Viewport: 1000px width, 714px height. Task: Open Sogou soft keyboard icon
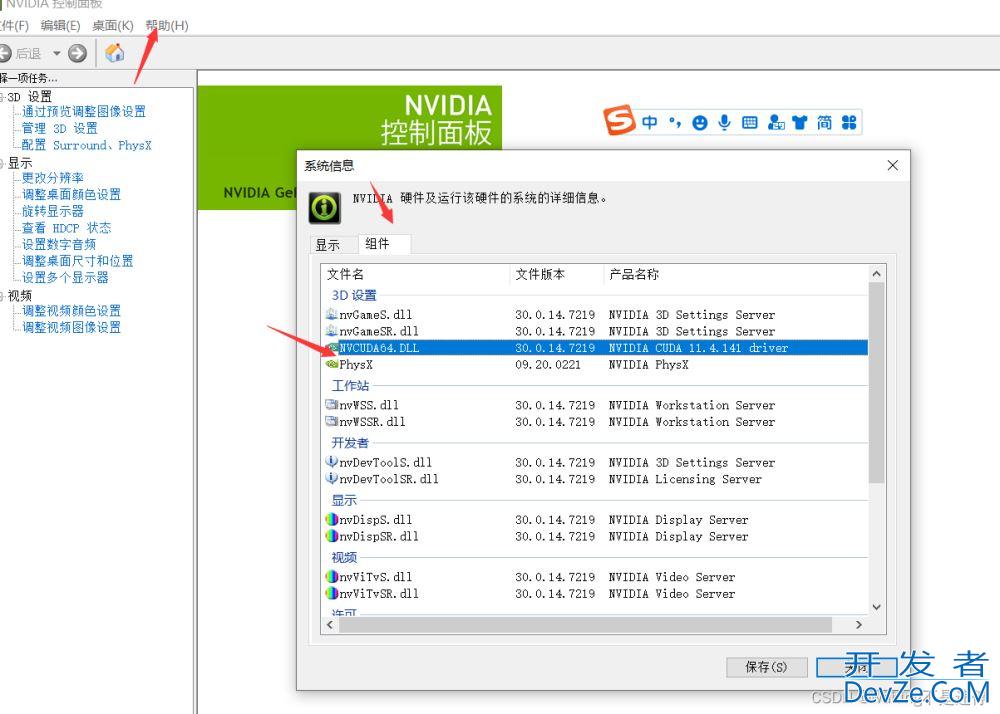[x=750, y=122]
